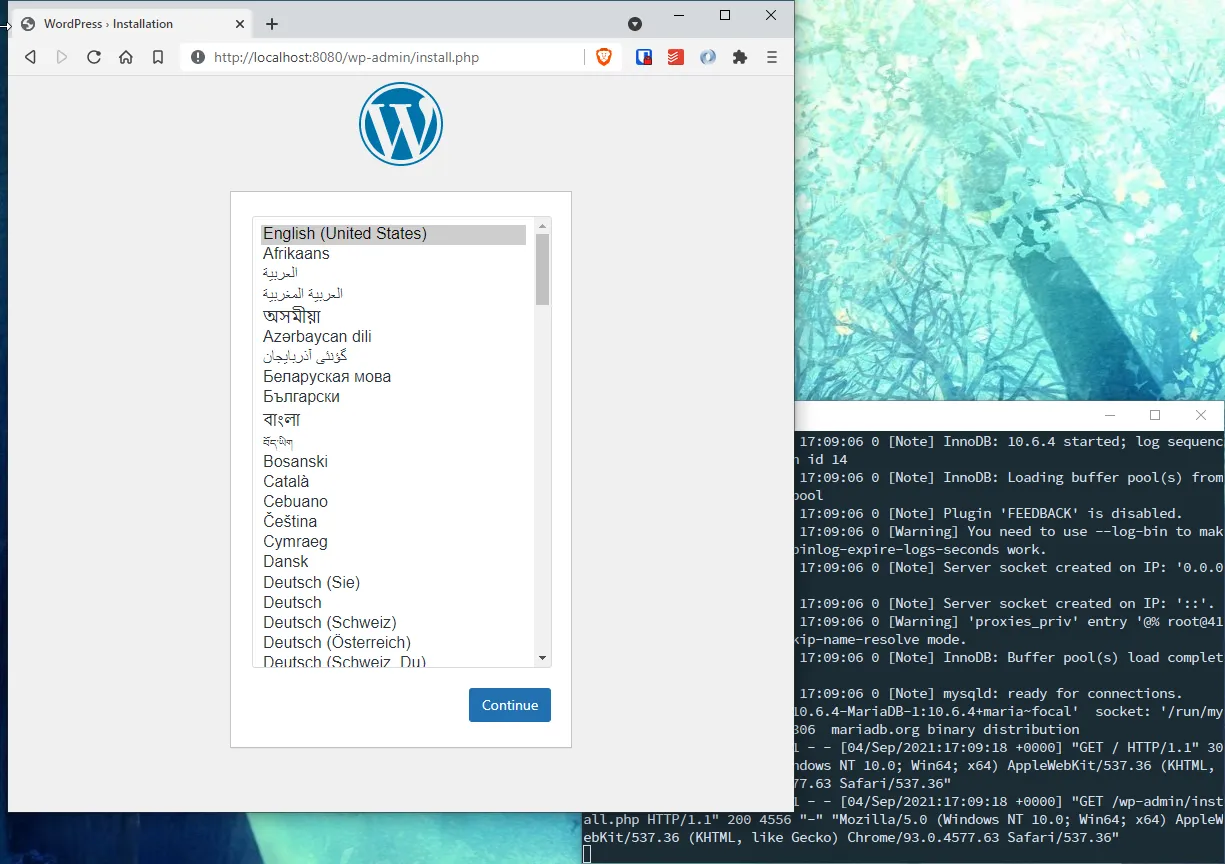
Task: Maximize the terminal window
Action: click(x=1155, y=415)
